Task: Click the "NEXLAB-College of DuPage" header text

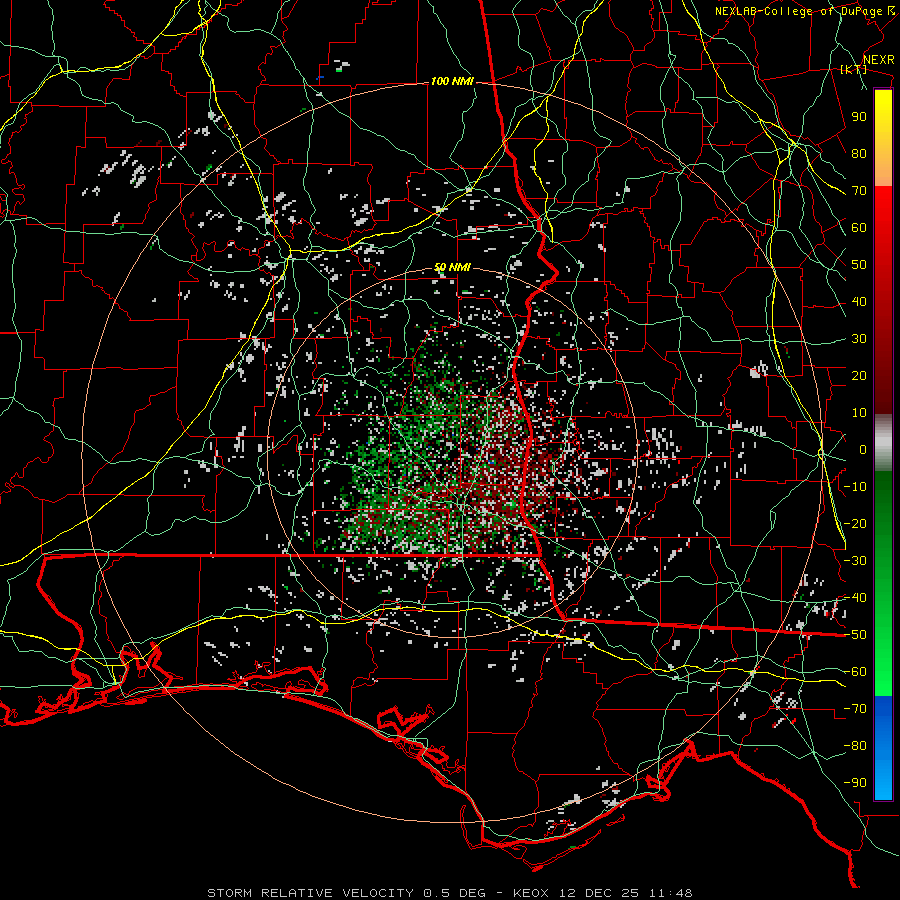Action: (x=798, y=11)
